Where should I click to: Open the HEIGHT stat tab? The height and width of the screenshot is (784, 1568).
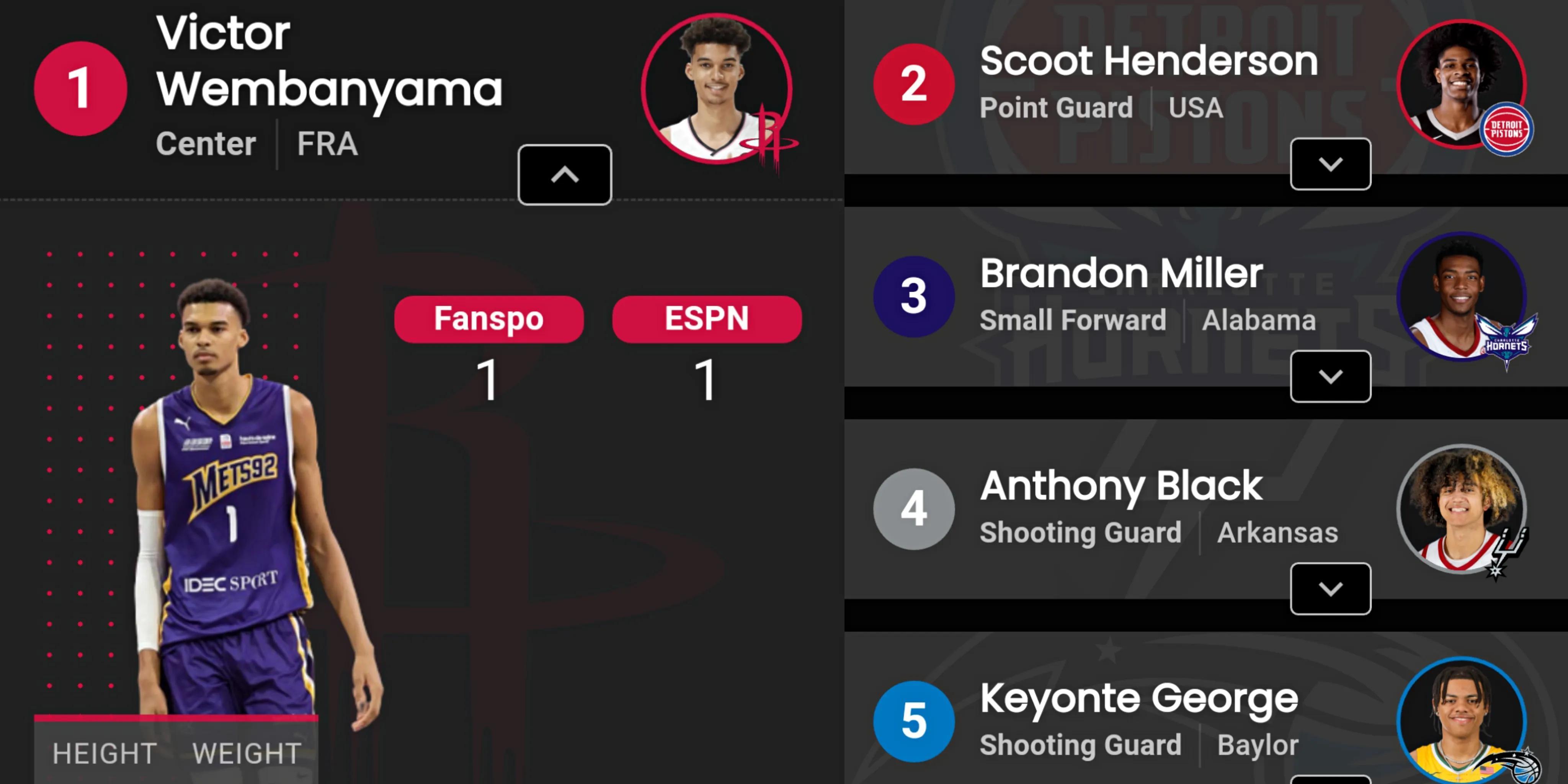(105, 753)
